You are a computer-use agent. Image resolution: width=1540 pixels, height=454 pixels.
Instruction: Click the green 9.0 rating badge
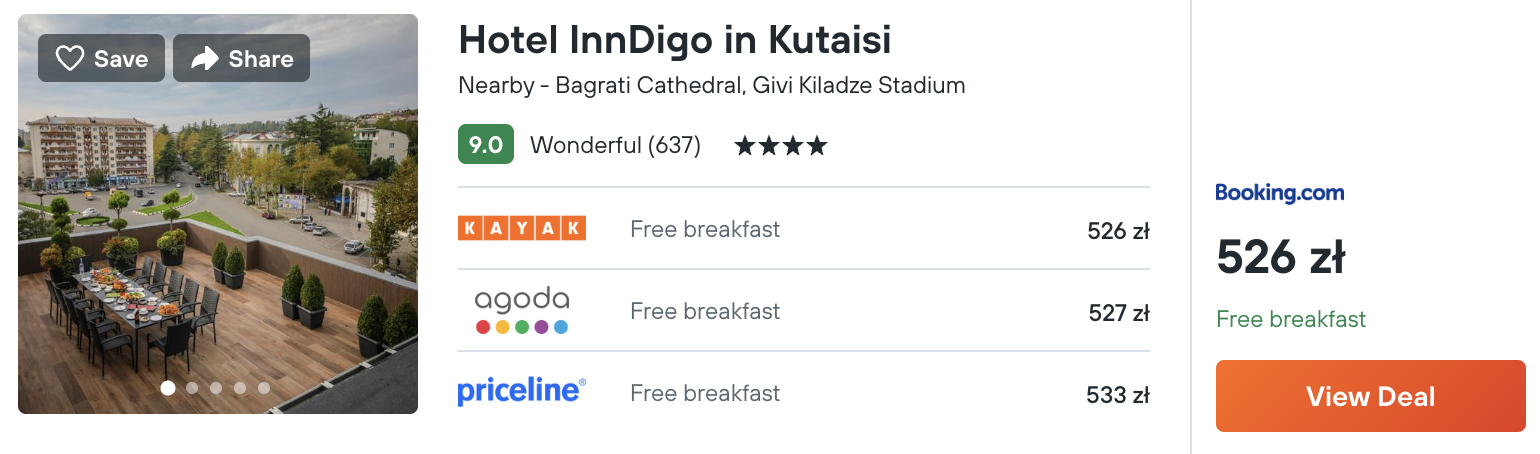[x=486, y=145]
